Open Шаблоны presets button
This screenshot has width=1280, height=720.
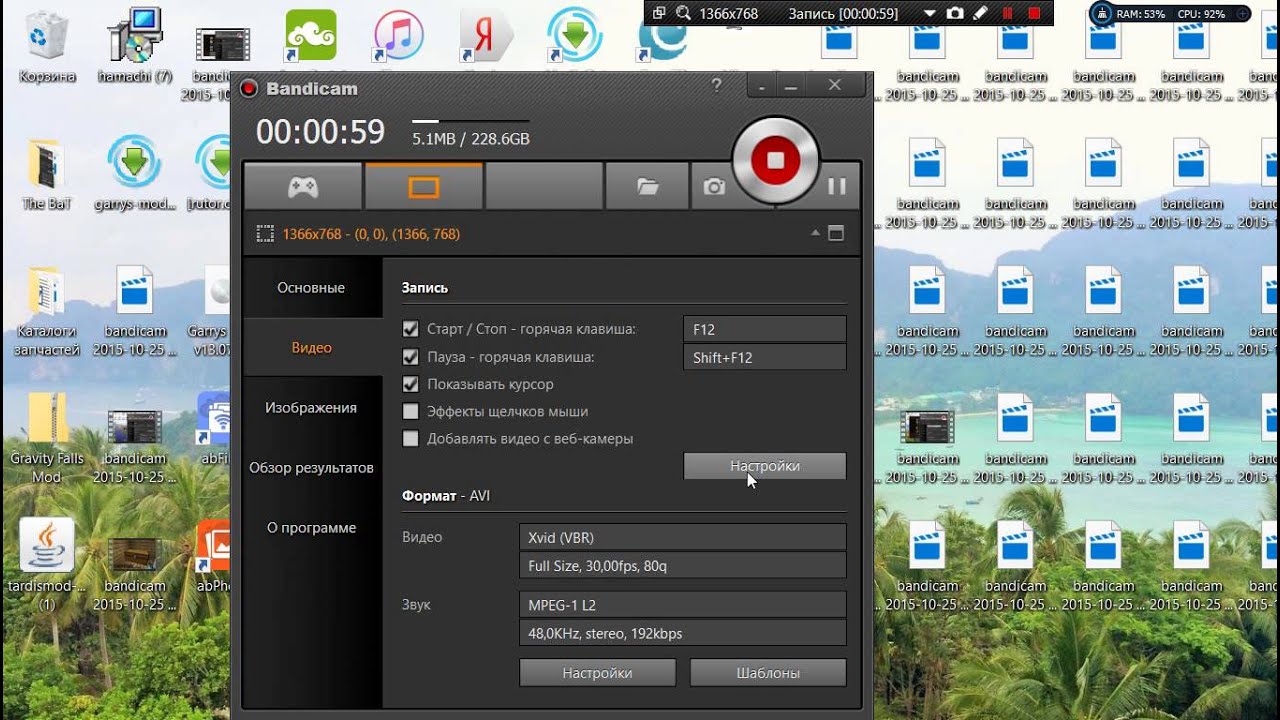tap(768, 673)
